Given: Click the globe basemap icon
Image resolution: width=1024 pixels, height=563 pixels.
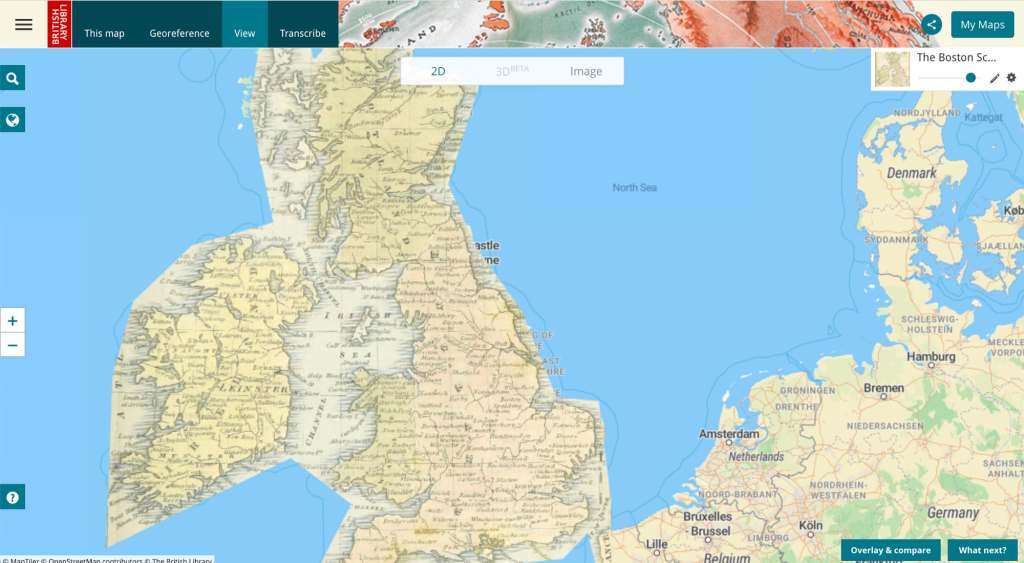Looking at the screenshot, I should point(13,121).
